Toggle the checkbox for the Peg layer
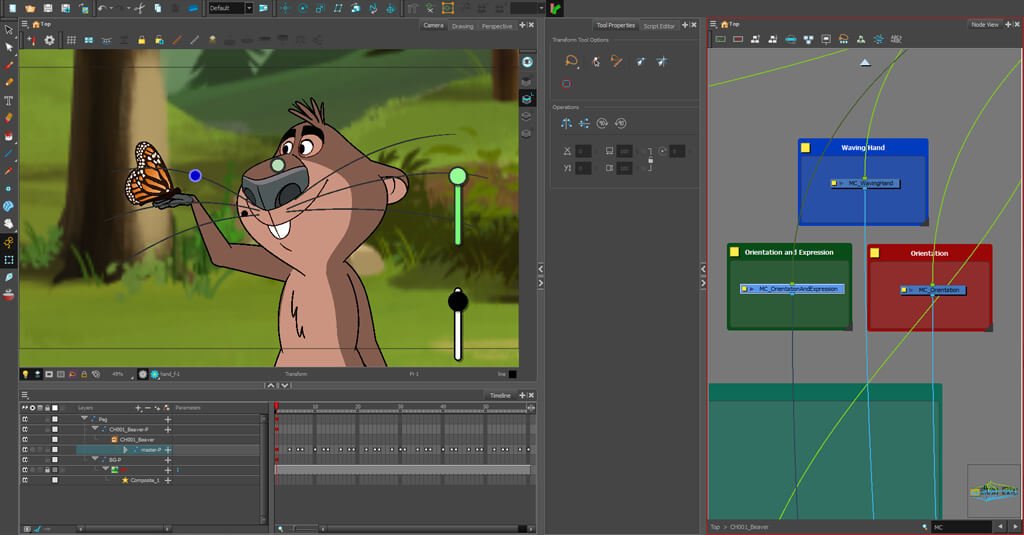1024x535 pixels. (55, 419)
